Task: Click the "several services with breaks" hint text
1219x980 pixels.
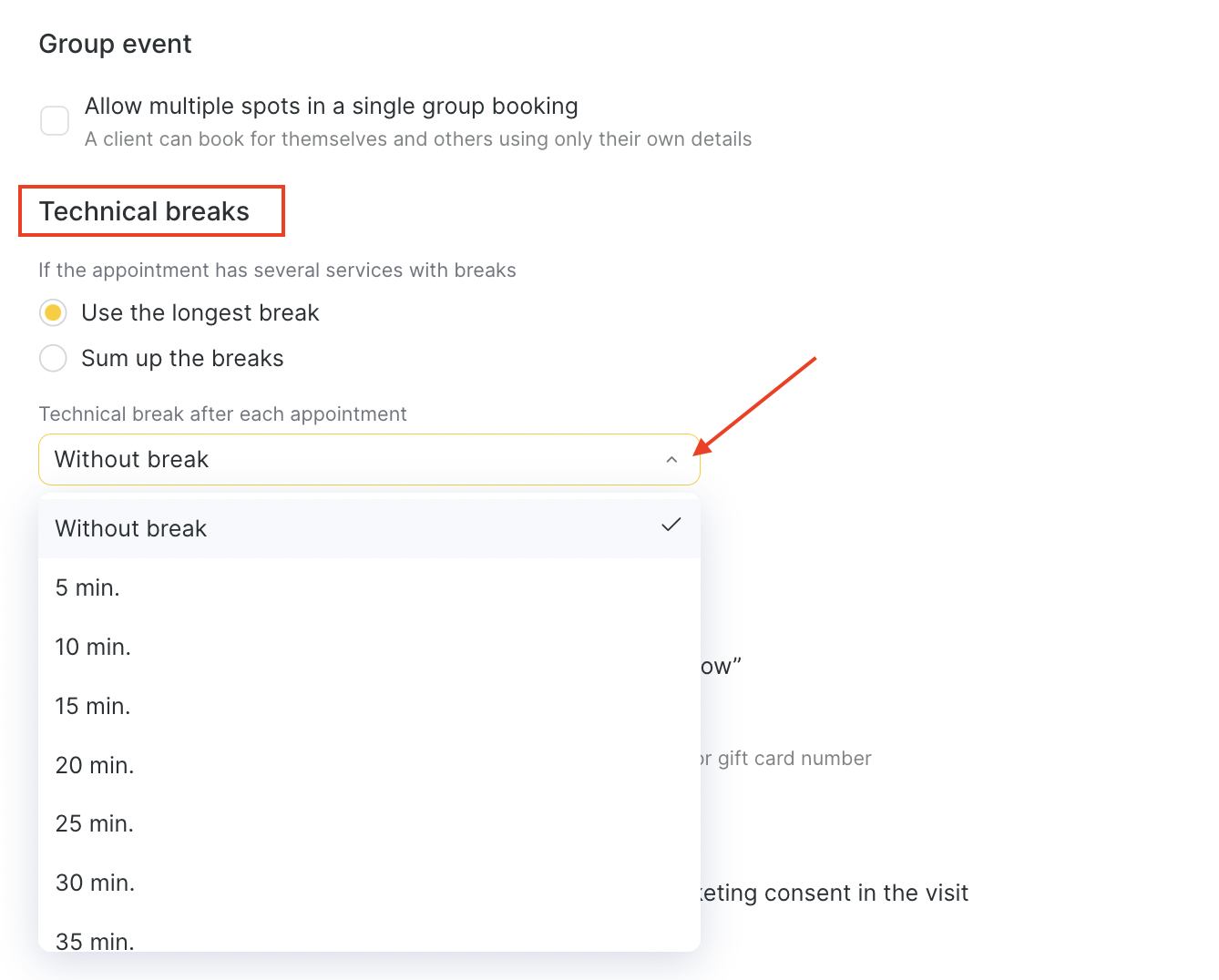Action: pos(277,271)
